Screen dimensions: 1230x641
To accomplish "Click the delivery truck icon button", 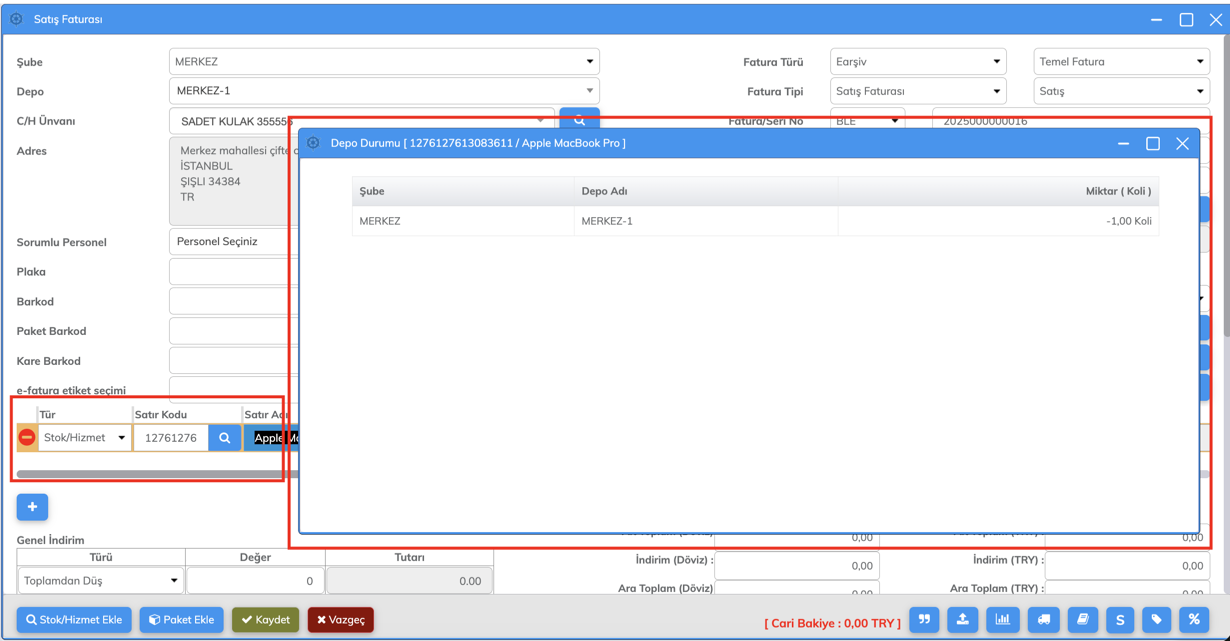I will 1043,620.
